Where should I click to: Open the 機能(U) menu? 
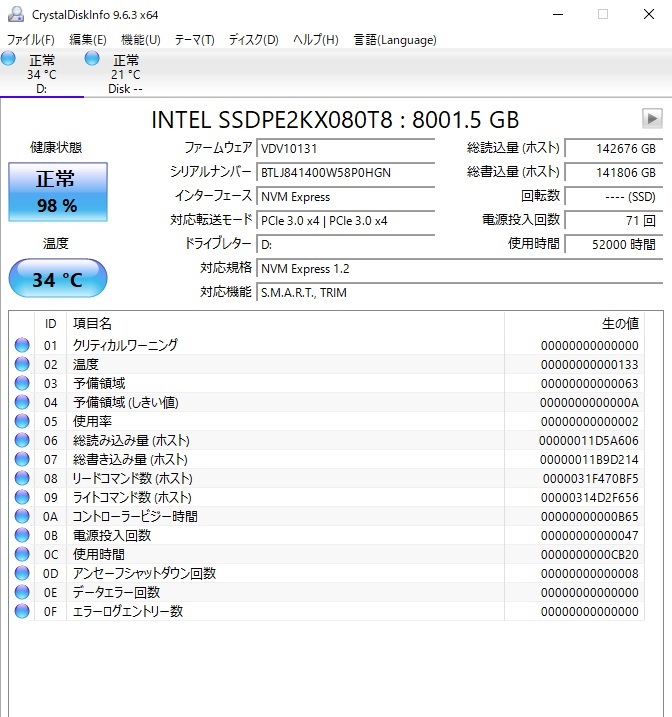click(x=141, y=40)
